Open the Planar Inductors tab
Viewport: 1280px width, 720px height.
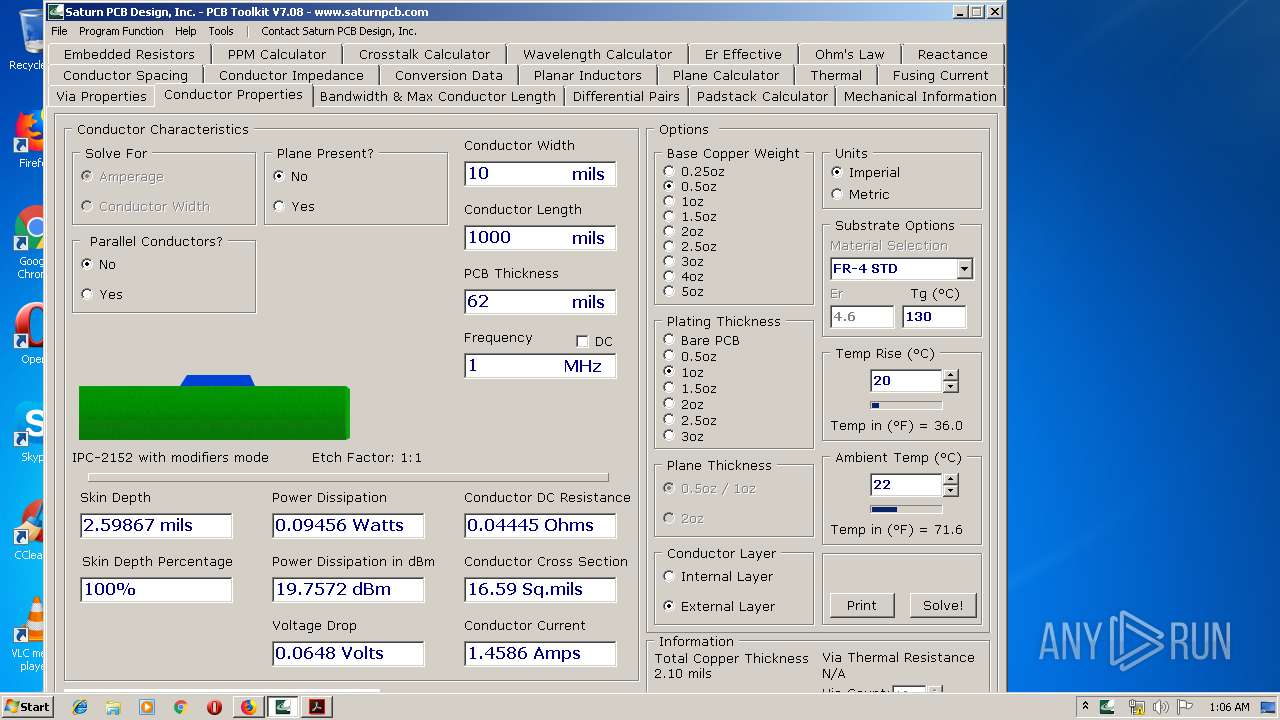[587, 75]
